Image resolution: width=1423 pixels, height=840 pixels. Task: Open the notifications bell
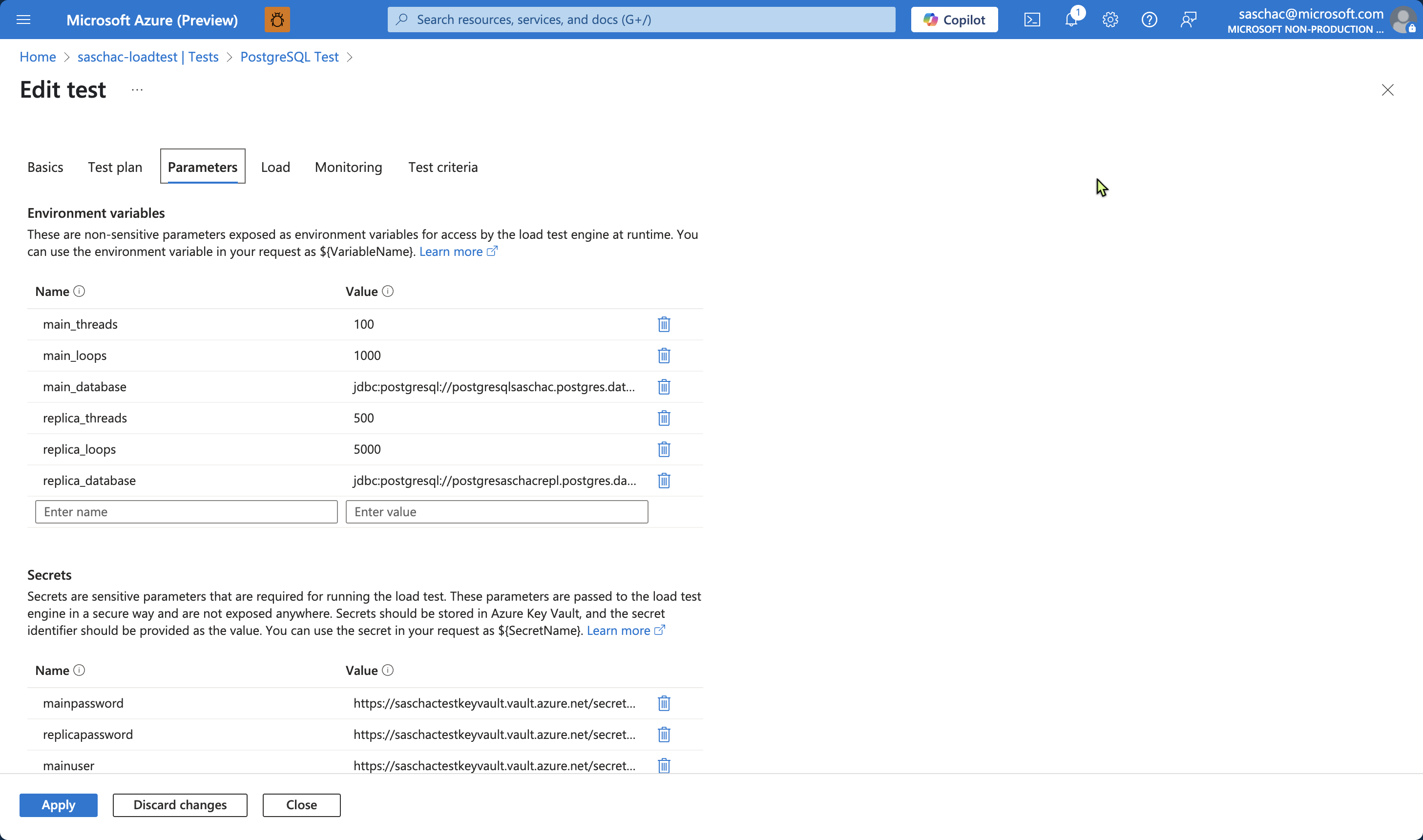click(x=1071, y=20)
